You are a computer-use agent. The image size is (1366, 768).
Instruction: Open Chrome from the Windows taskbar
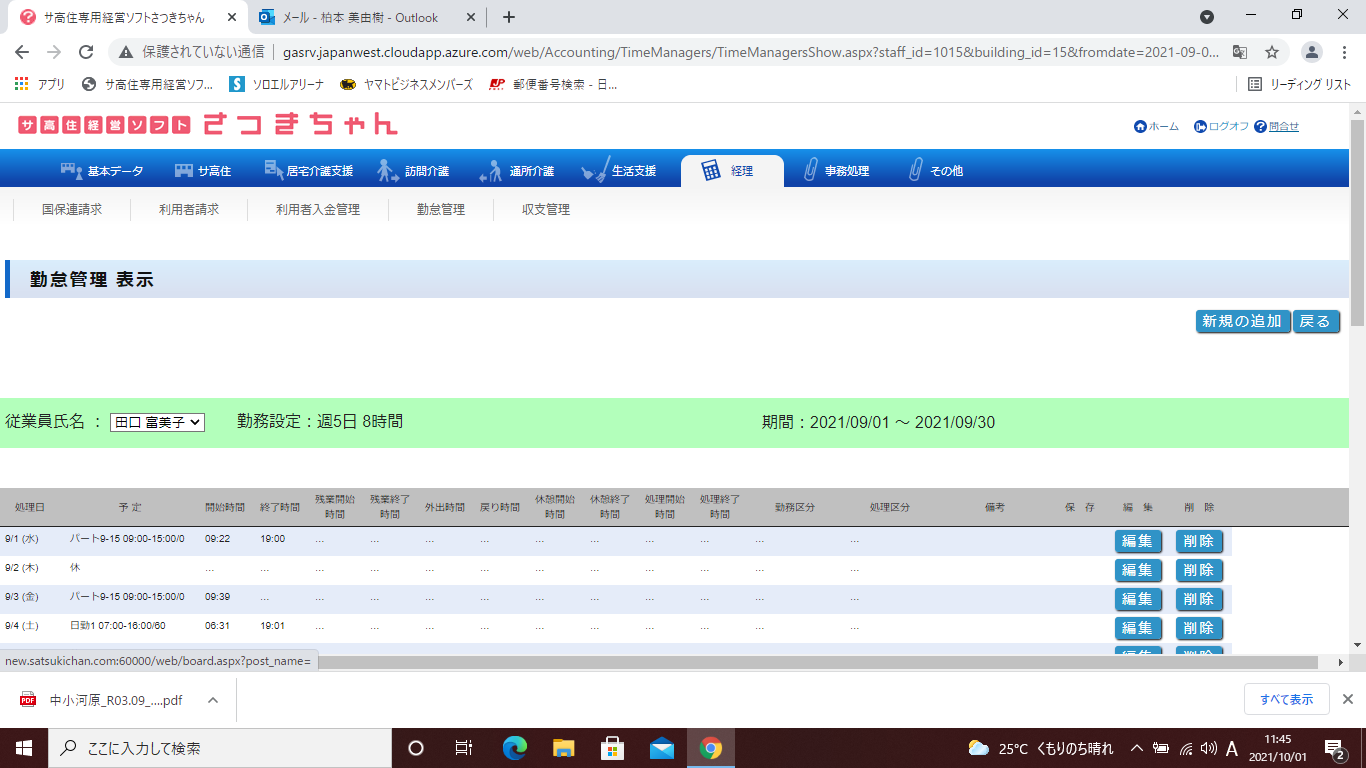click(x=711, y=748)
